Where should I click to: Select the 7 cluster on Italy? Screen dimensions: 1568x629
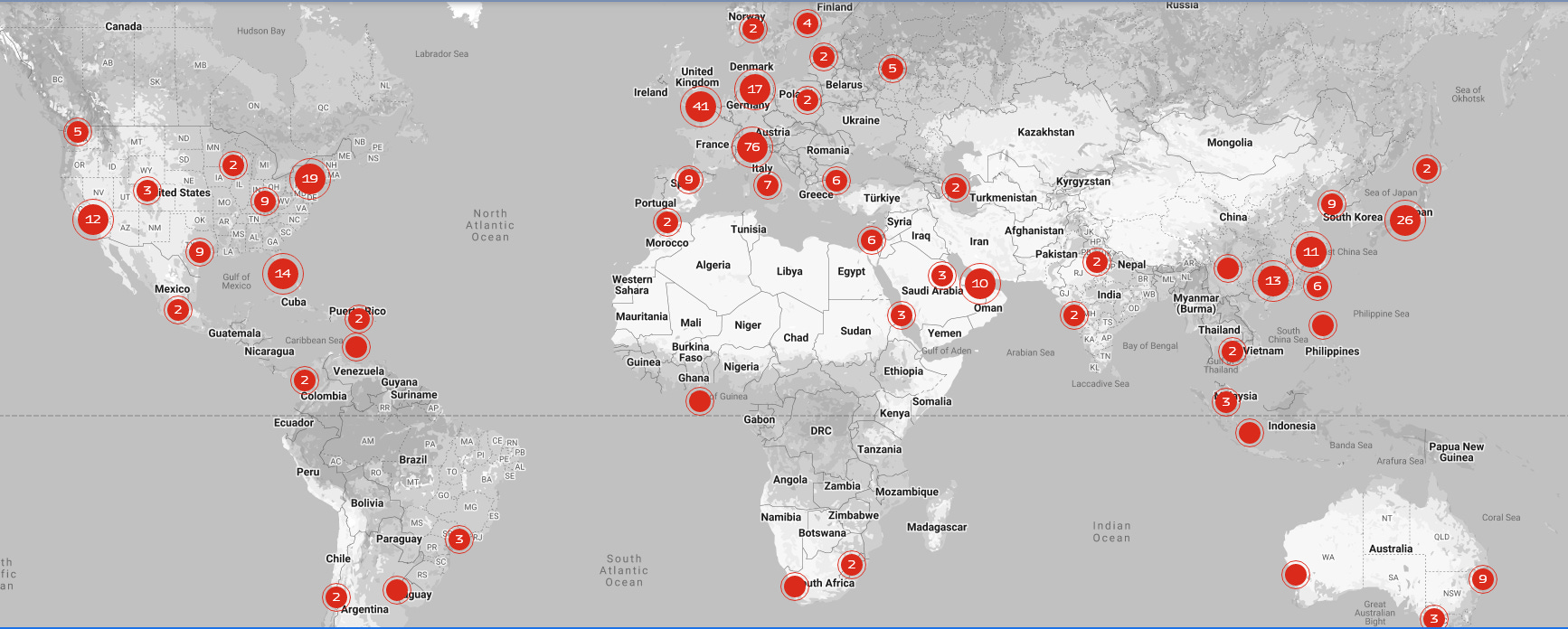[x=768, y=185]
